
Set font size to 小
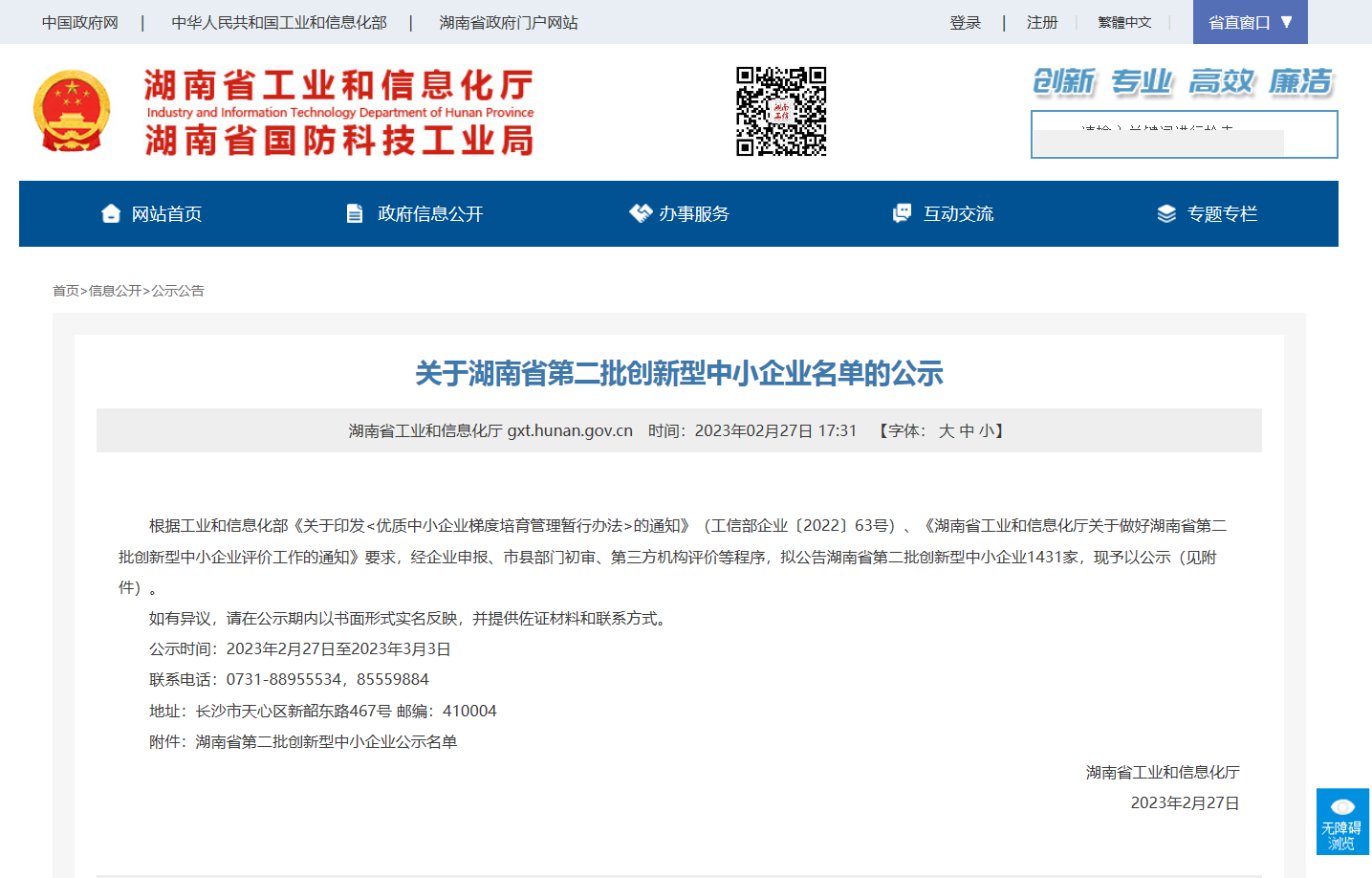pos(986,431)
